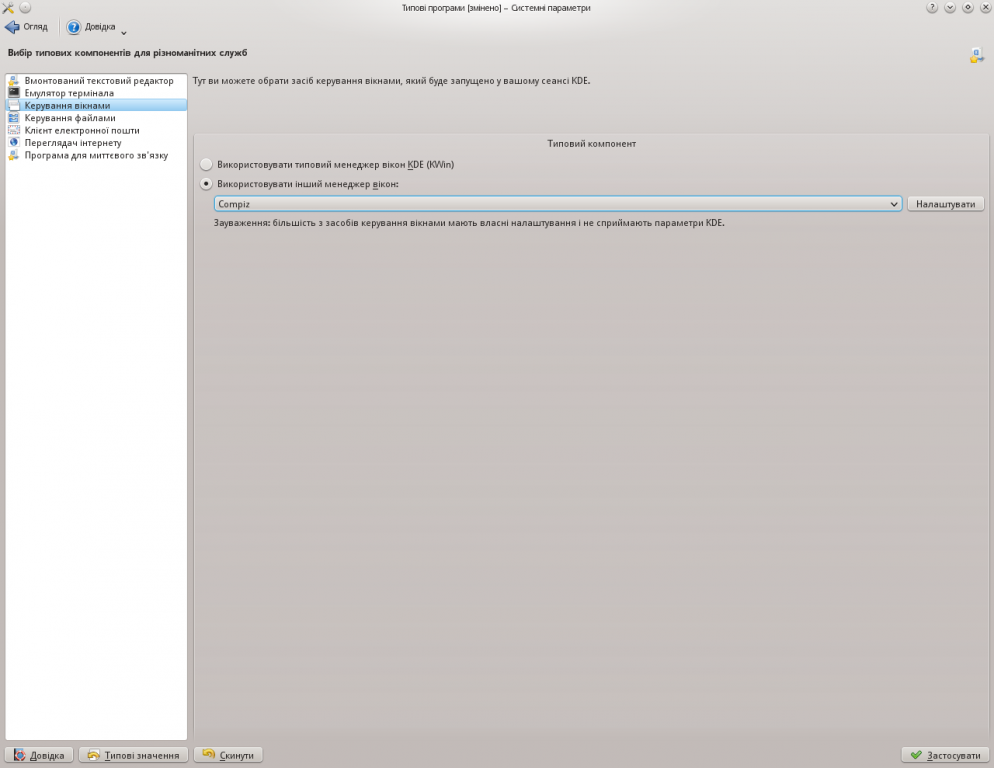Select 'Використовувати інший менеджер вікон' radio button
Screen dimensions: 994x768
pyautogui.click(x=206, y=184)
